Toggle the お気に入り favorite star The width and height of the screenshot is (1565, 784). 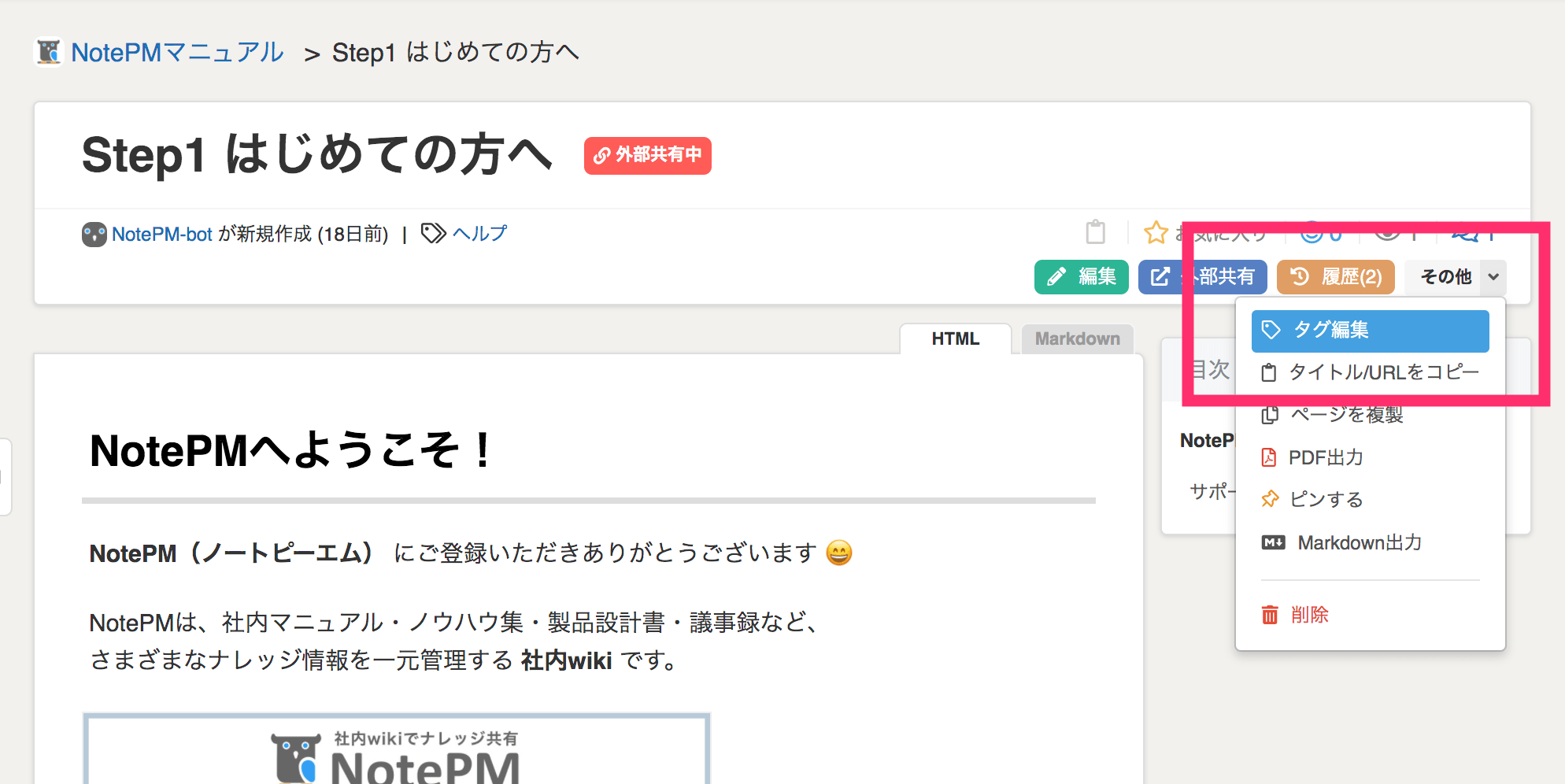pyautogui.click(x=1155, y=232)
